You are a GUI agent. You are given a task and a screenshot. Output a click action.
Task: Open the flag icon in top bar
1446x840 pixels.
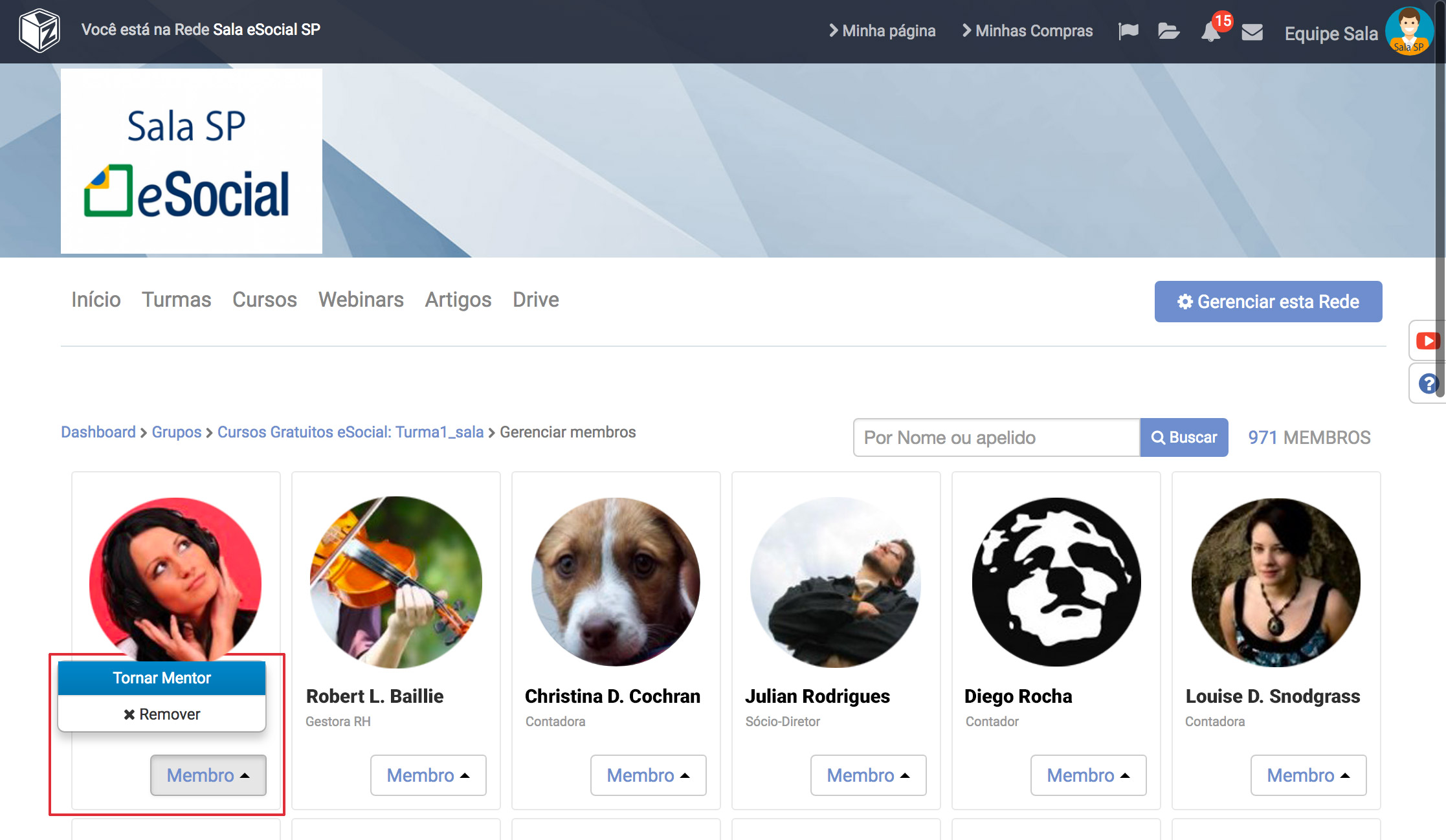click(x=1128, y=31)
